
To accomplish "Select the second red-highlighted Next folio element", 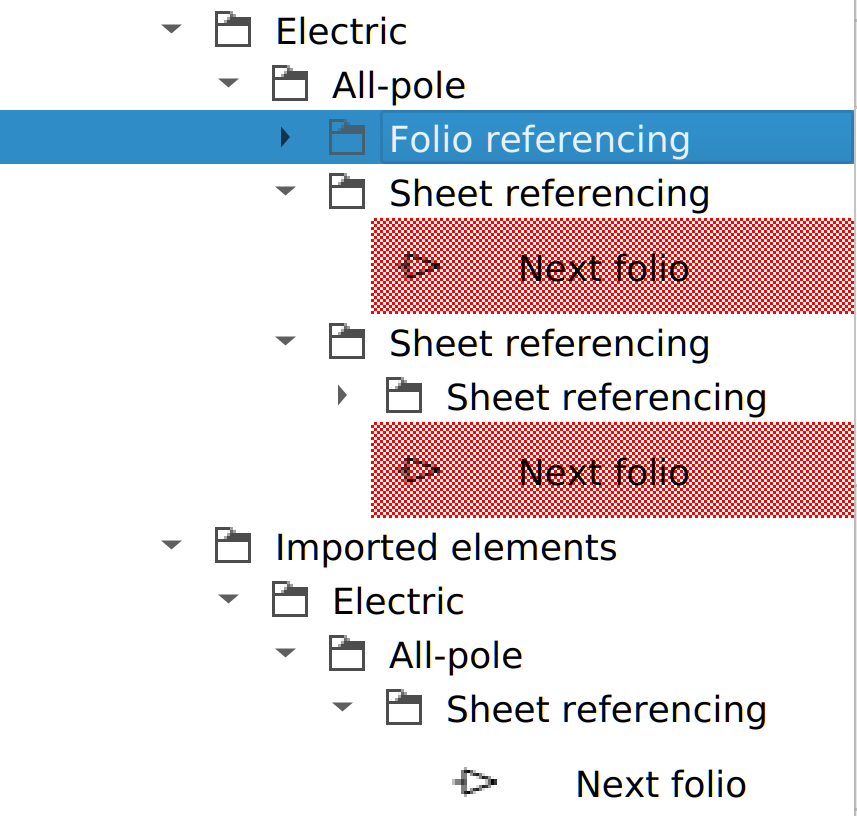I will [603, 471].
